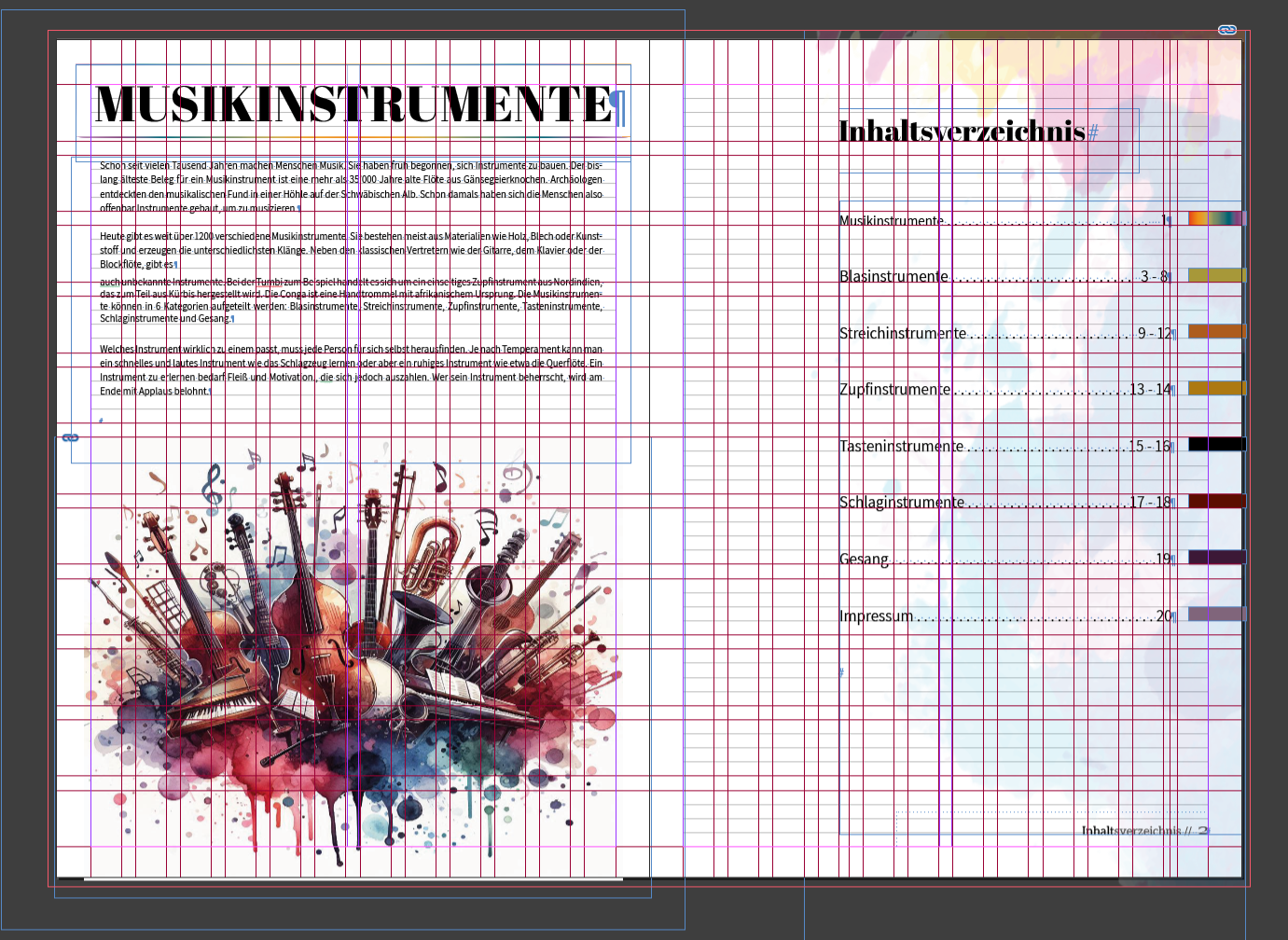
Task: Select the watercolor instruments illustration
Action: point(353,653)
